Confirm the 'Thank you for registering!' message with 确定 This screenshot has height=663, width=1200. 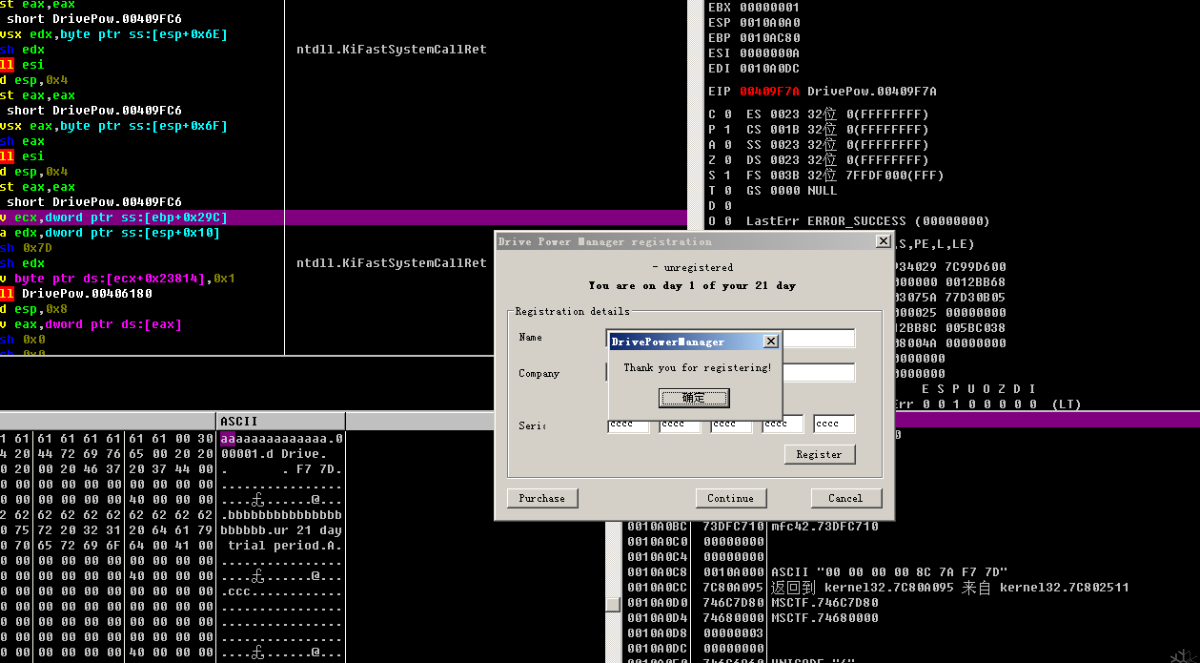click(x=693, y=398)
